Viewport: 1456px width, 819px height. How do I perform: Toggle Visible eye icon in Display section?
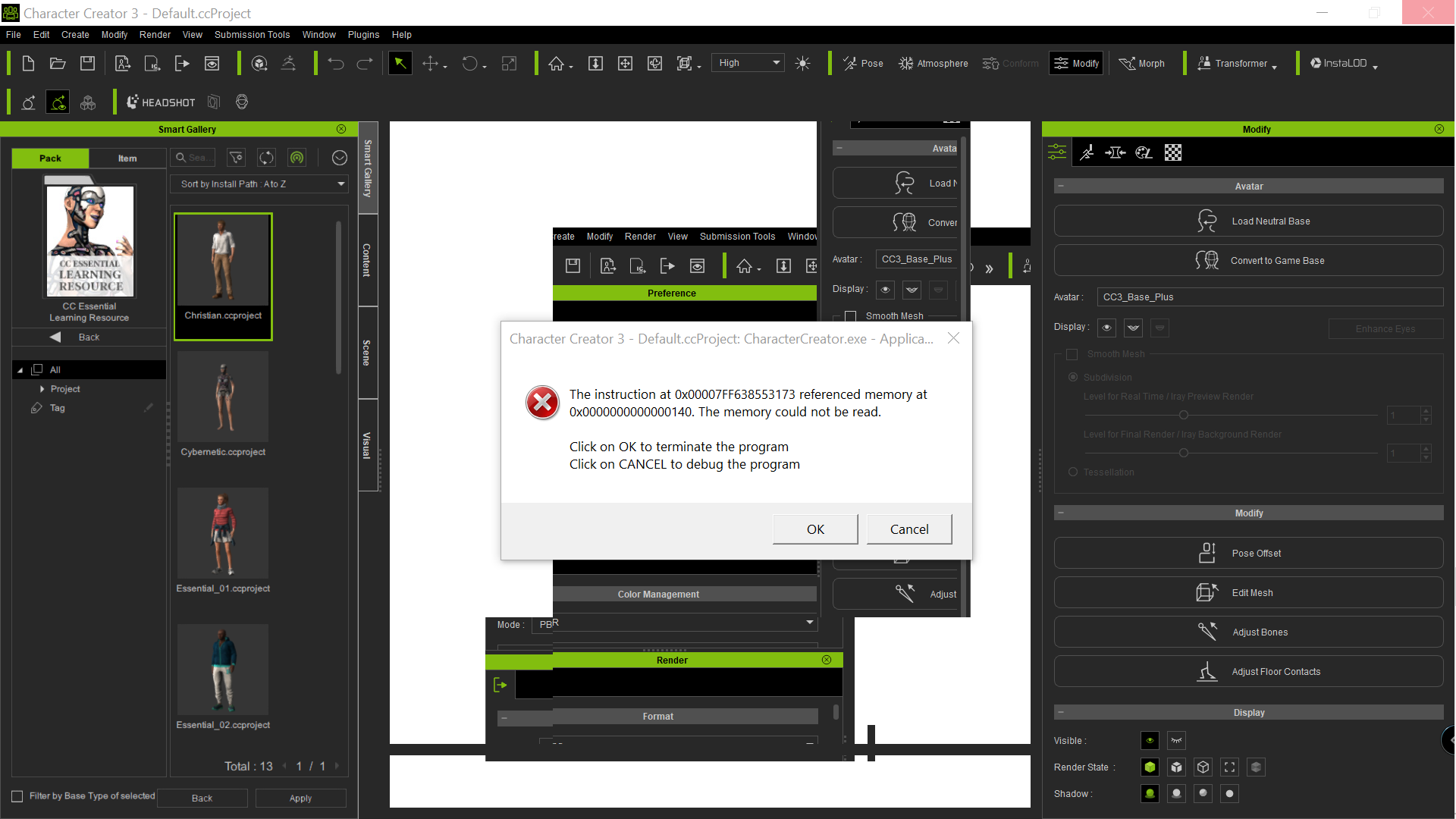(x=1150, y=741)
